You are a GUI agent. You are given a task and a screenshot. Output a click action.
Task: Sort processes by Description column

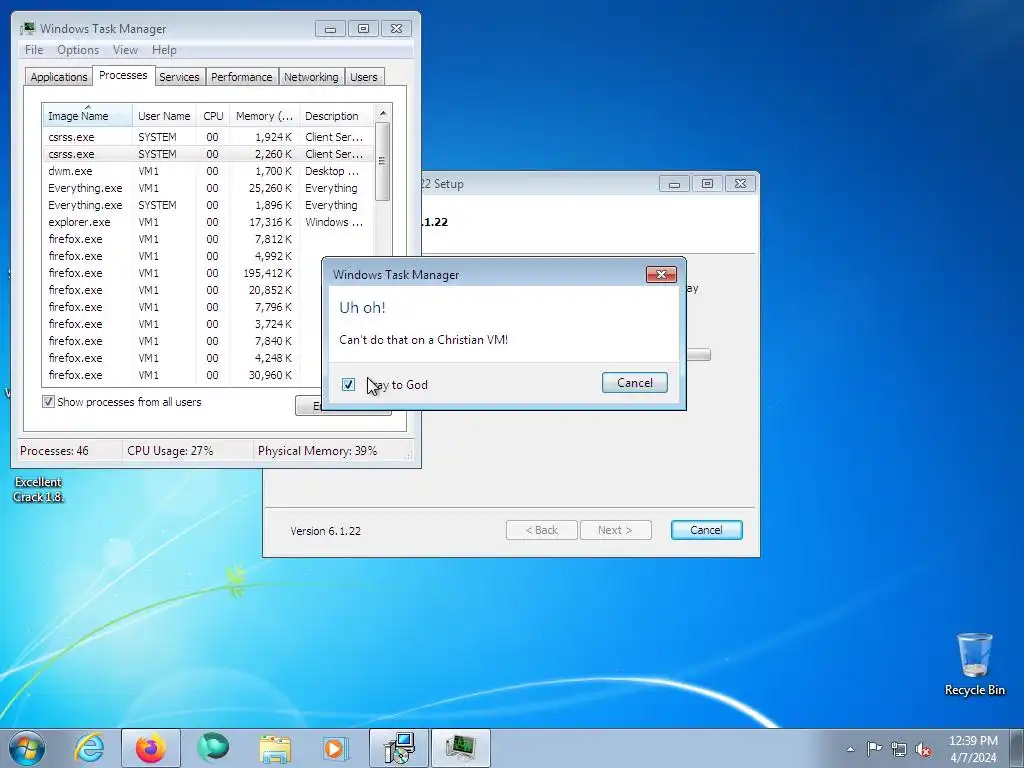[336, 116]
